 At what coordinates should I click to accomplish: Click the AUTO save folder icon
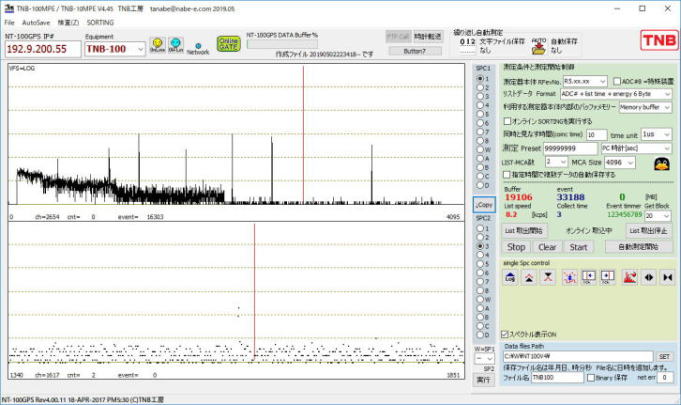tap(539, 46)
